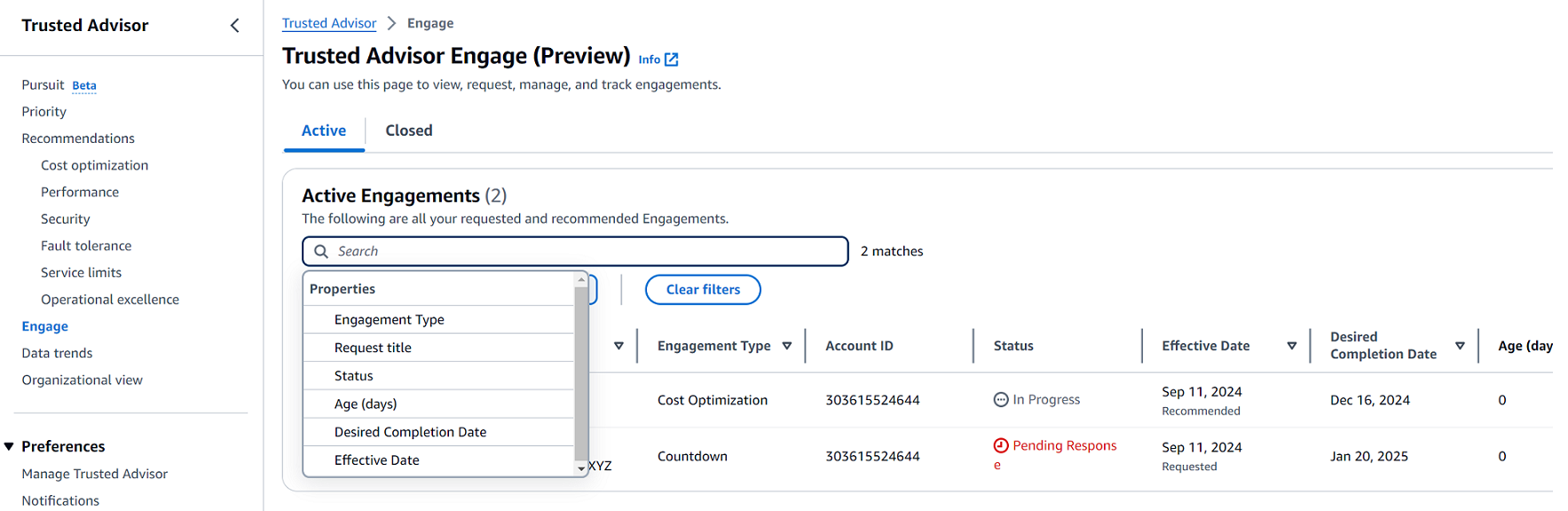
Task: Open Manage Trusted Advisor preferences
Action: [95, 474]
